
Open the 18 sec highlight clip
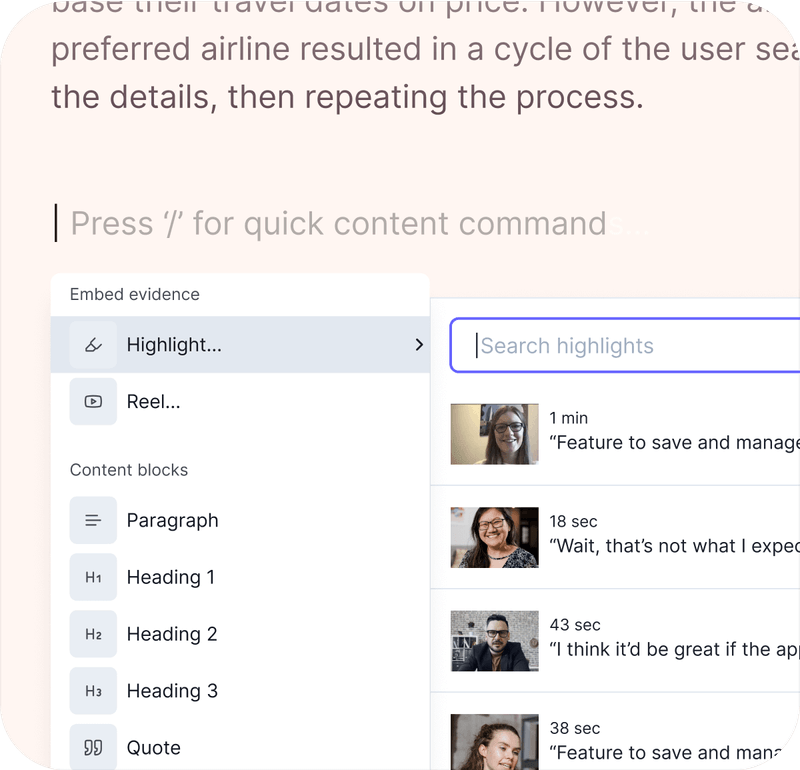640,537
